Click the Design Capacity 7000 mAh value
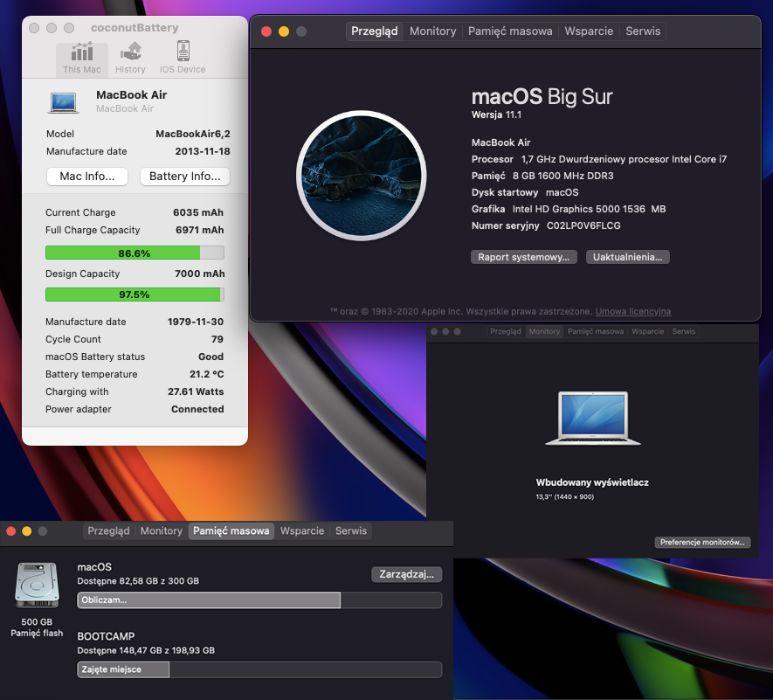Image resolution: width=773 pixels, height=700 pixels. pos(200,274)
